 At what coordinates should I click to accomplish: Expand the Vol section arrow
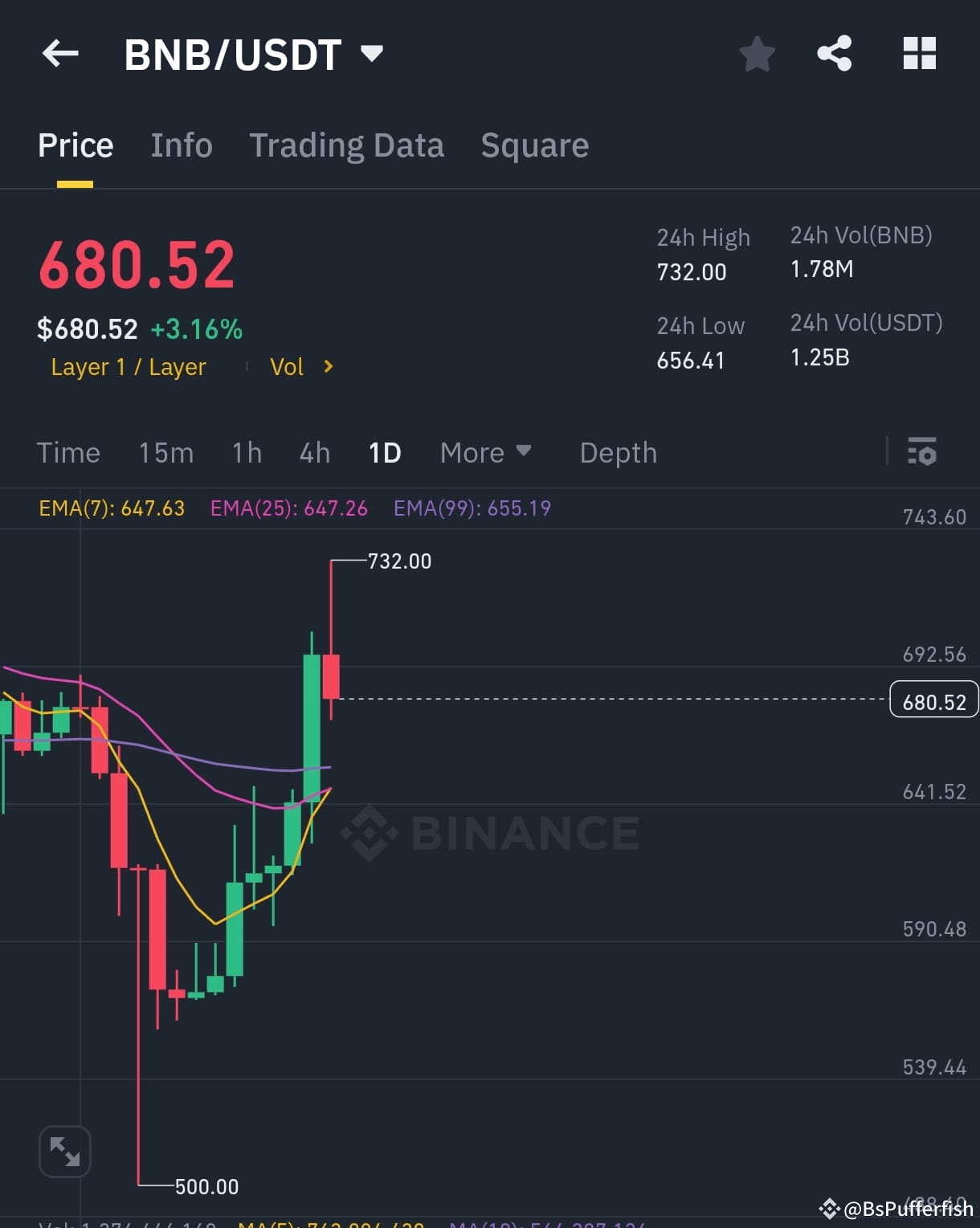[x=328, y=367]
